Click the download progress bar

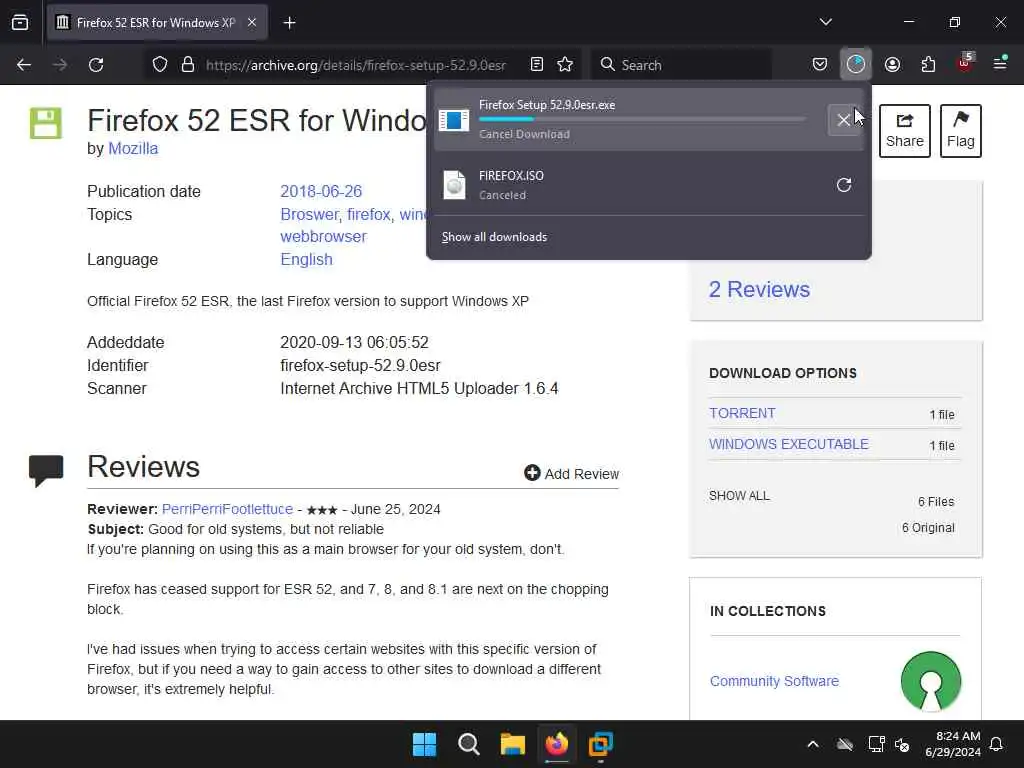coord(641,120)
